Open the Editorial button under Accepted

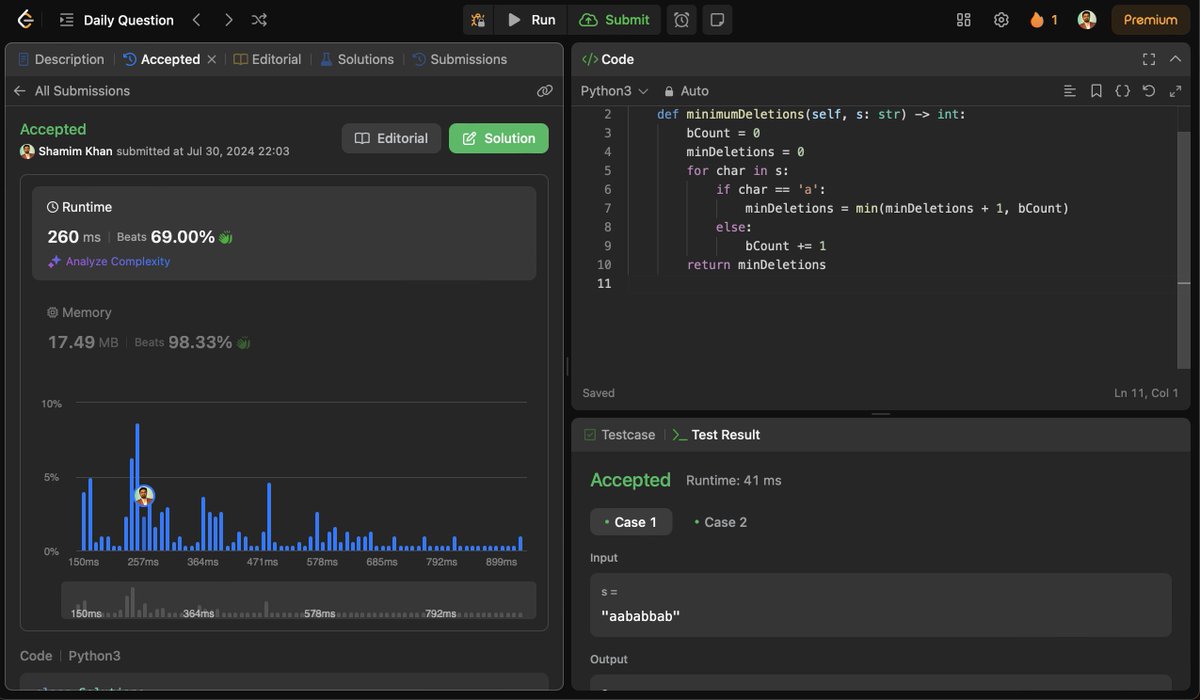[391, 138]
